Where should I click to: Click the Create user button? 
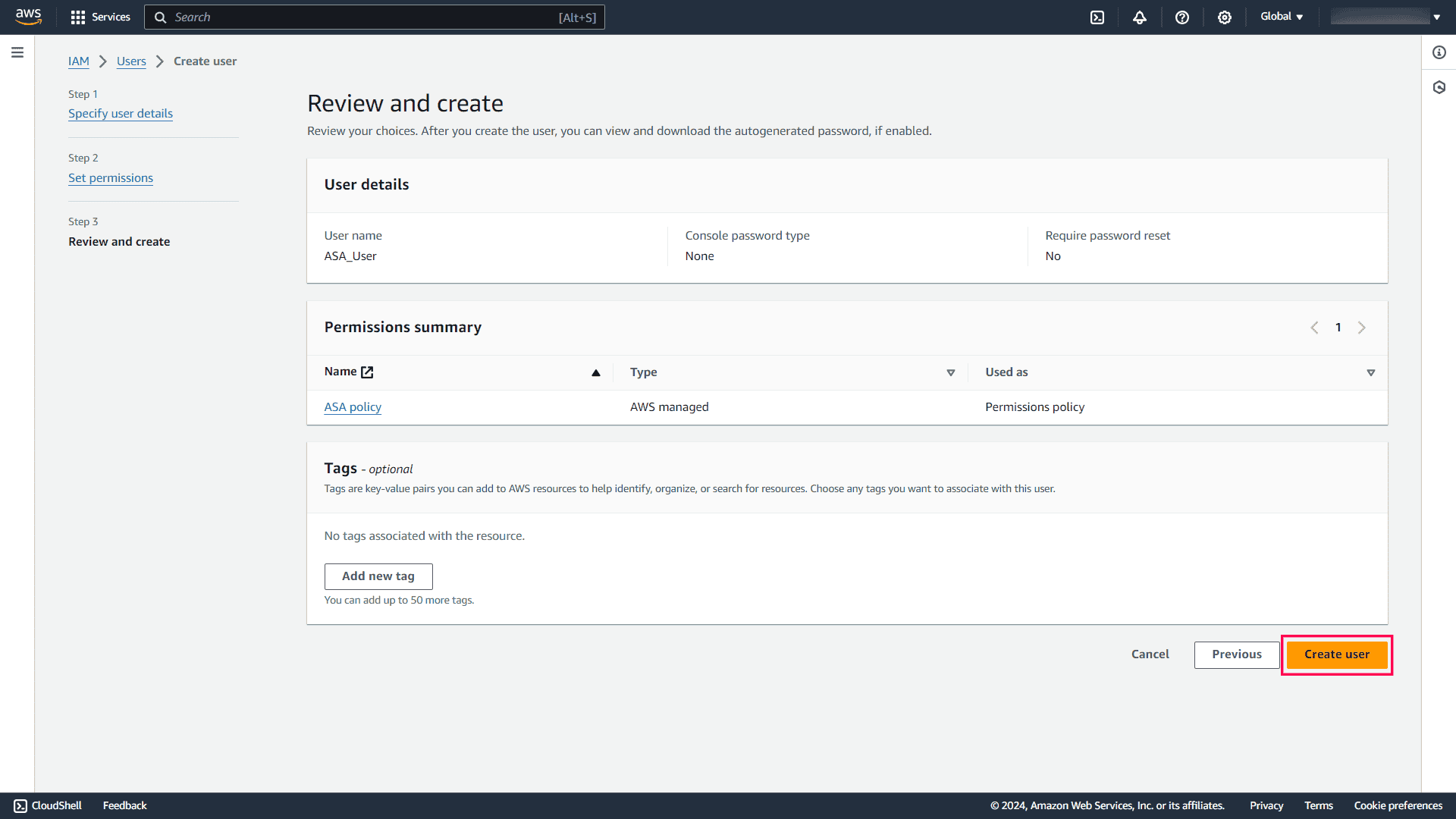click(x=1336, y=654)
